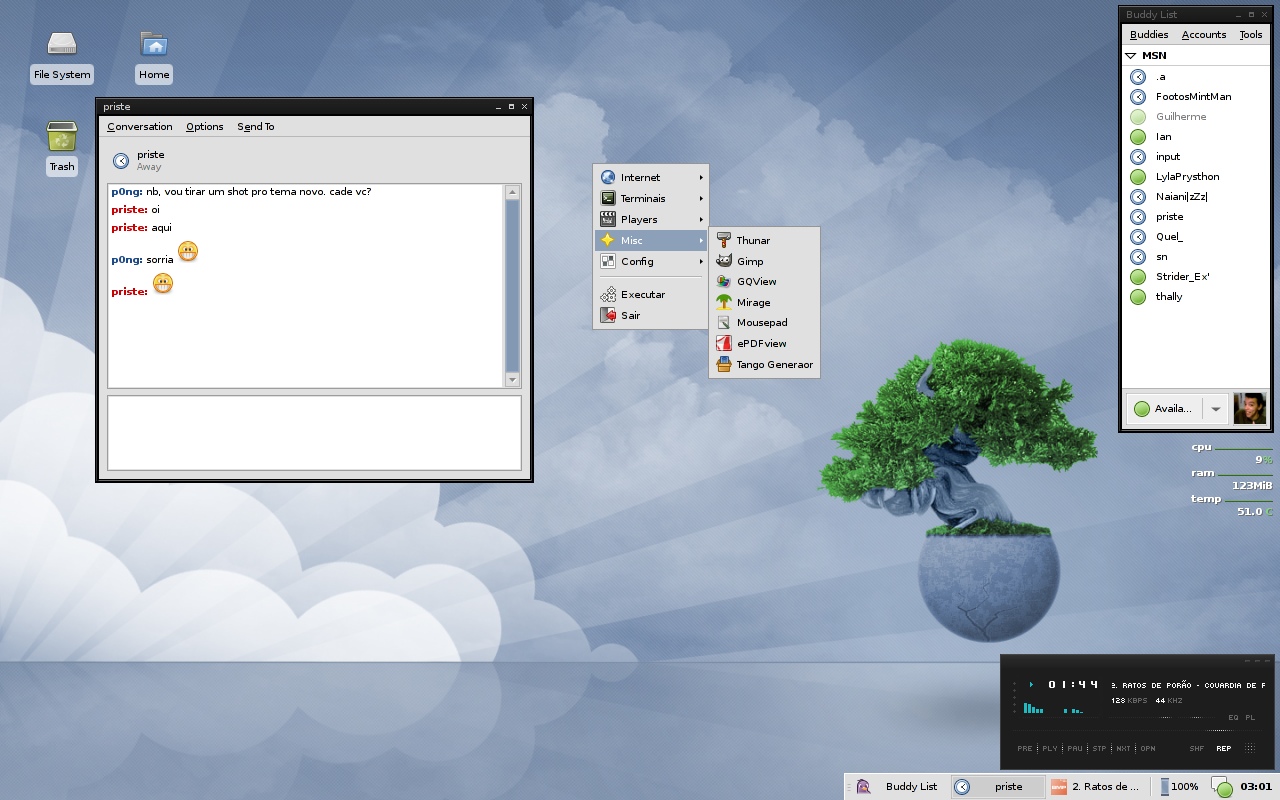
Task: Click the away icon beside Quel_
Action: (x=1138, y=237)
